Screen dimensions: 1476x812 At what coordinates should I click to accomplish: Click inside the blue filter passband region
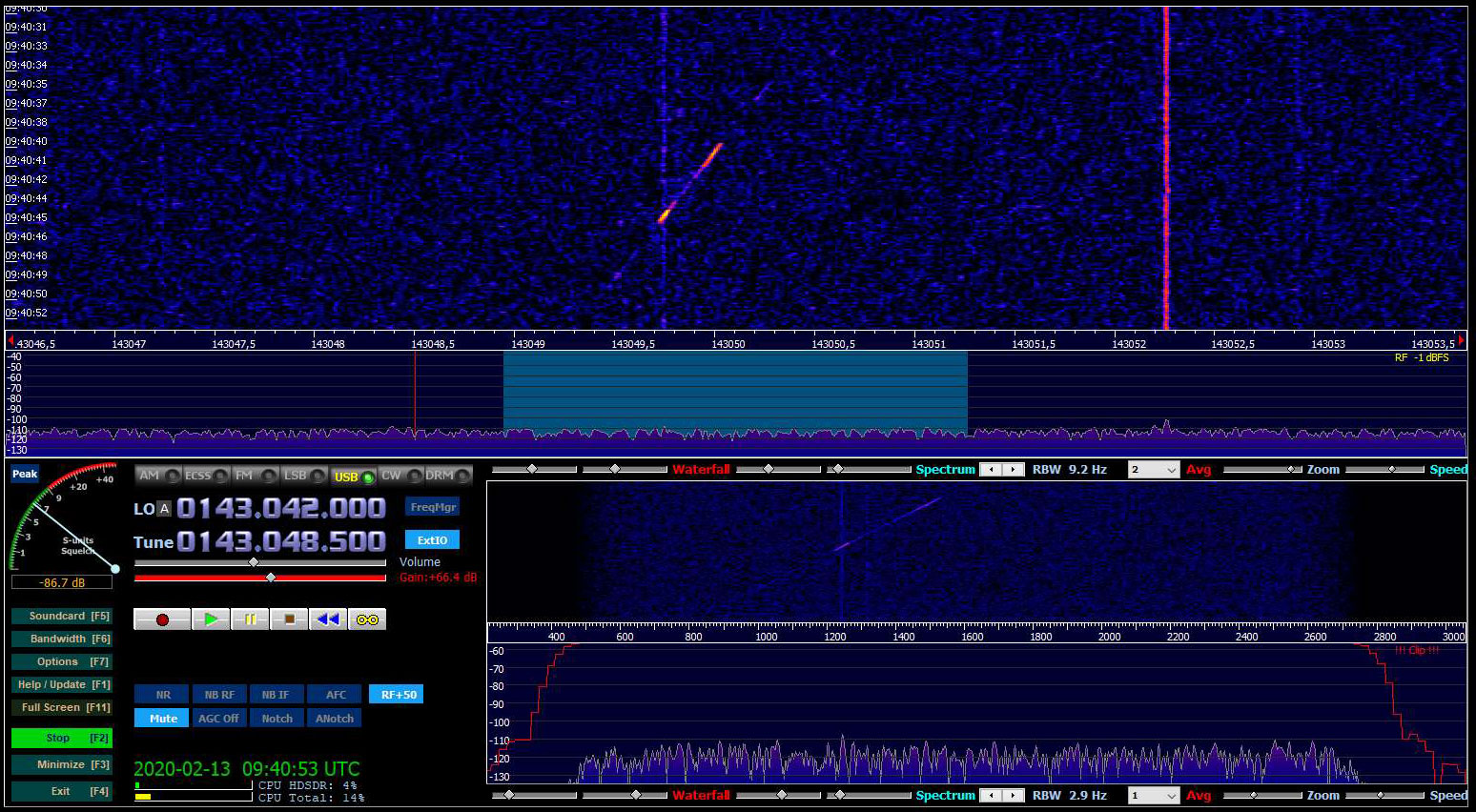(x=735, y=393)
